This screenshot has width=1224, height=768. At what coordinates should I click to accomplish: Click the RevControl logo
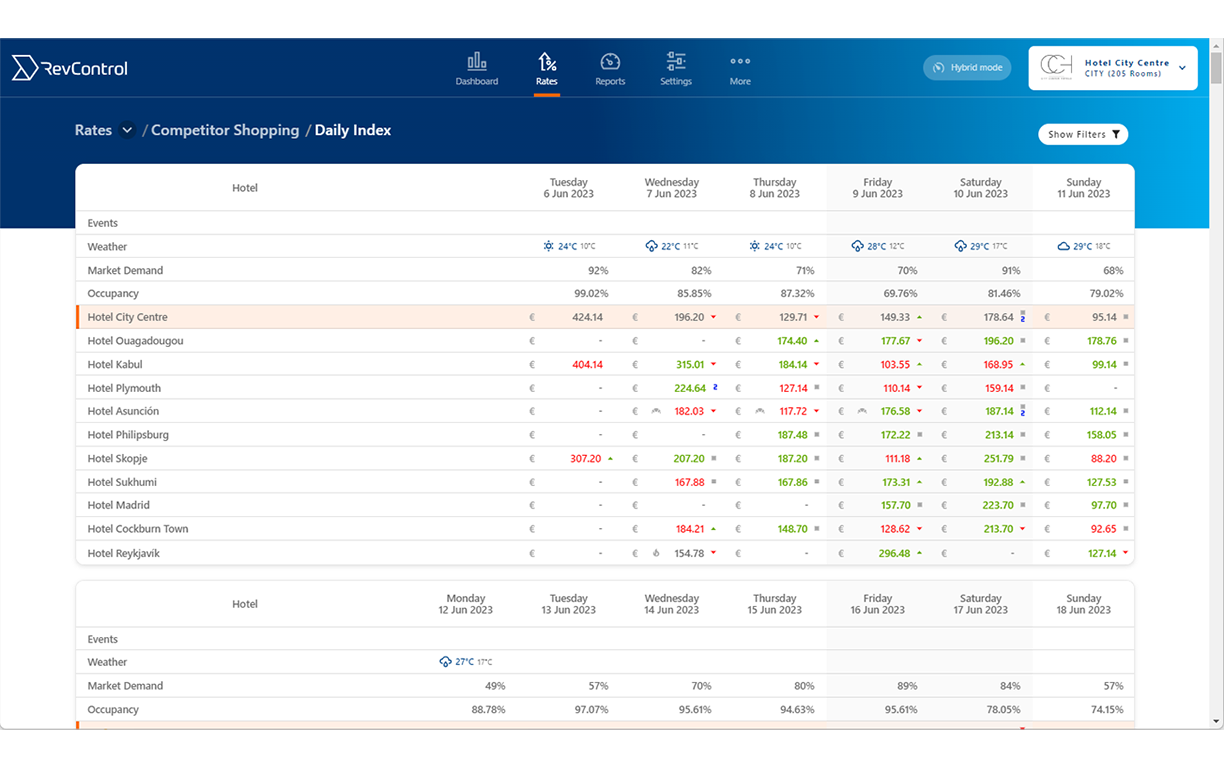pyautogui.click(x=69, y=68)
